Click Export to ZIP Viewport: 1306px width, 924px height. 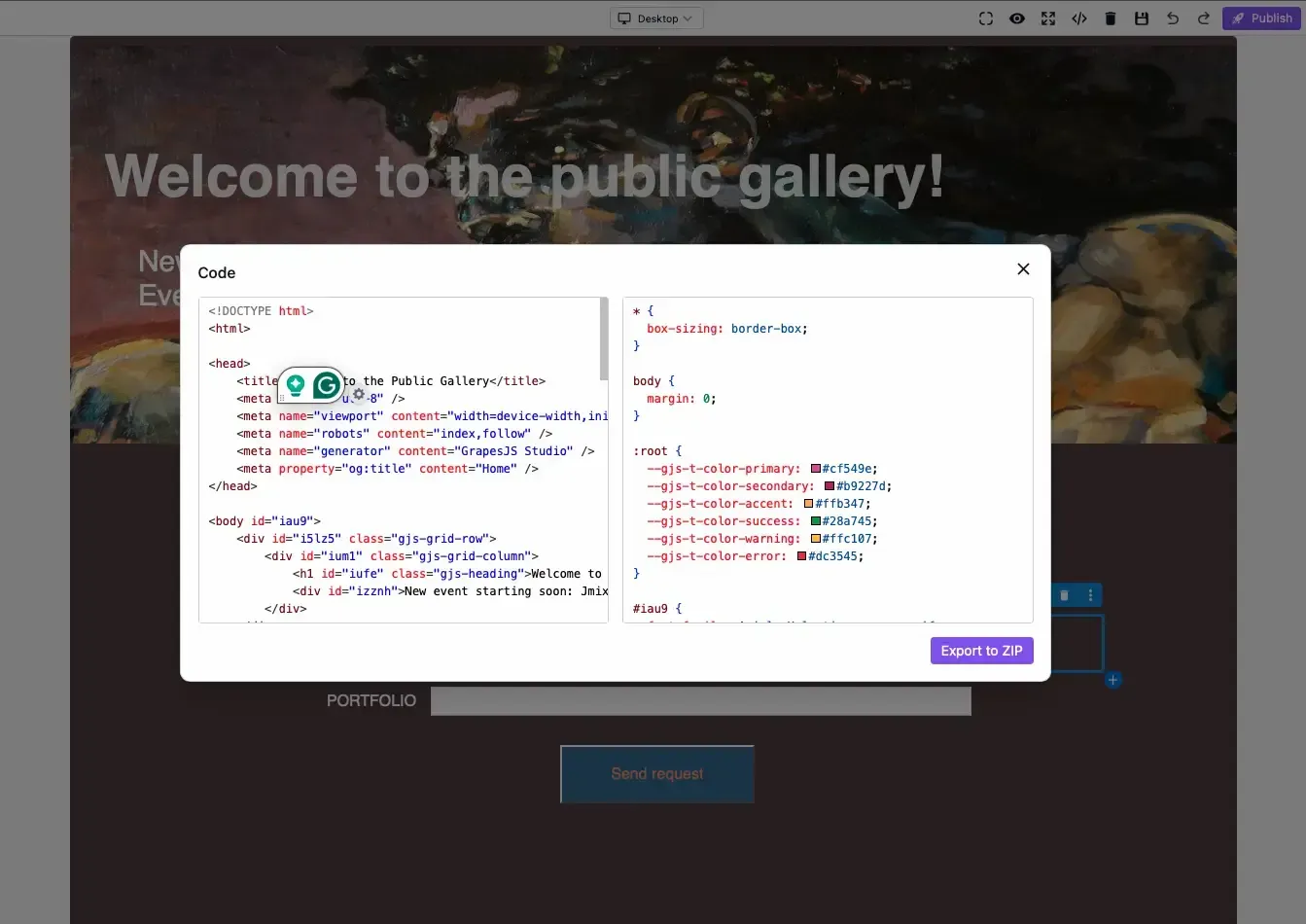(x=981, y=651)
